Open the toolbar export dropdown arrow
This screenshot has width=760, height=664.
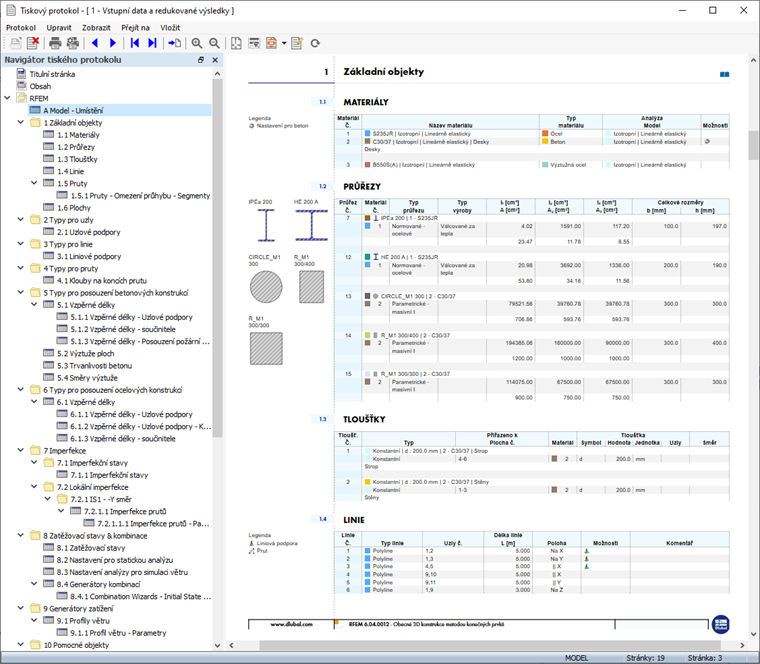[x=284, y=44]
